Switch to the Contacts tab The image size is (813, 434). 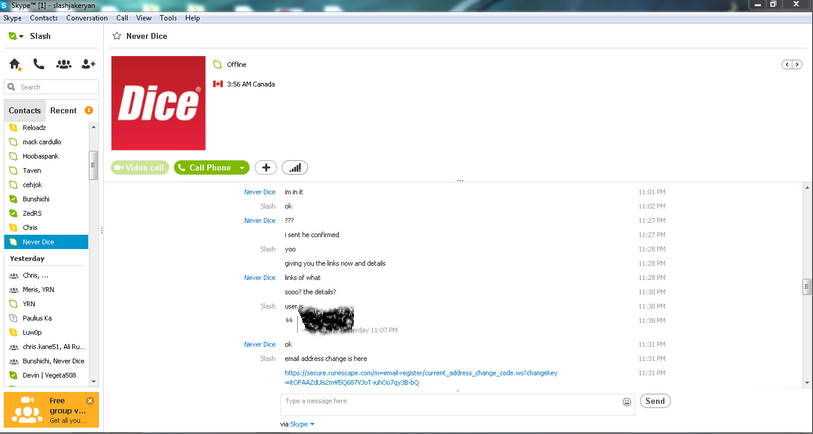click(24, 110)
